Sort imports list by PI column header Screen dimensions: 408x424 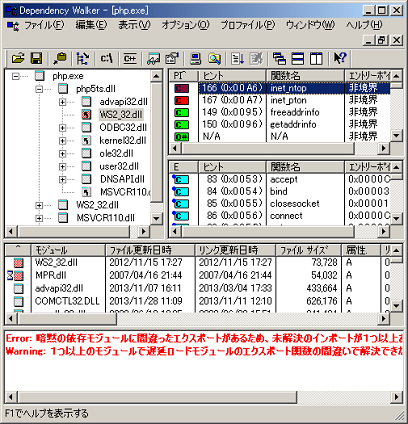click(184, 75)
